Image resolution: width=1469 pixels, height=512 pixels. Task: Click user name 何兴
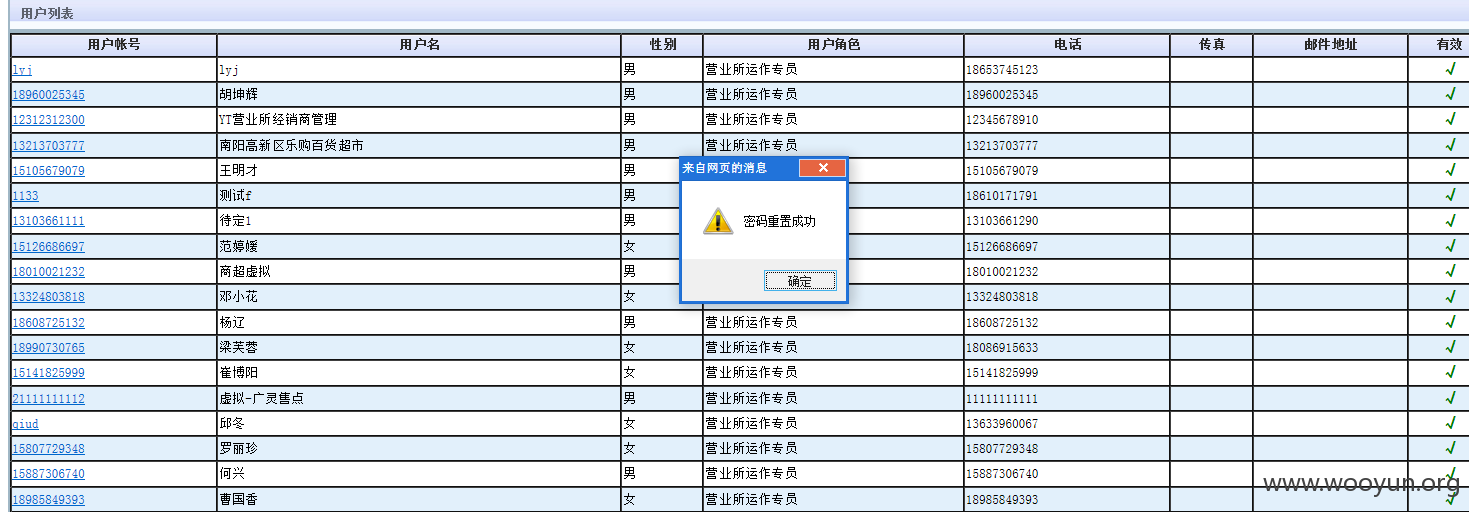232,473
